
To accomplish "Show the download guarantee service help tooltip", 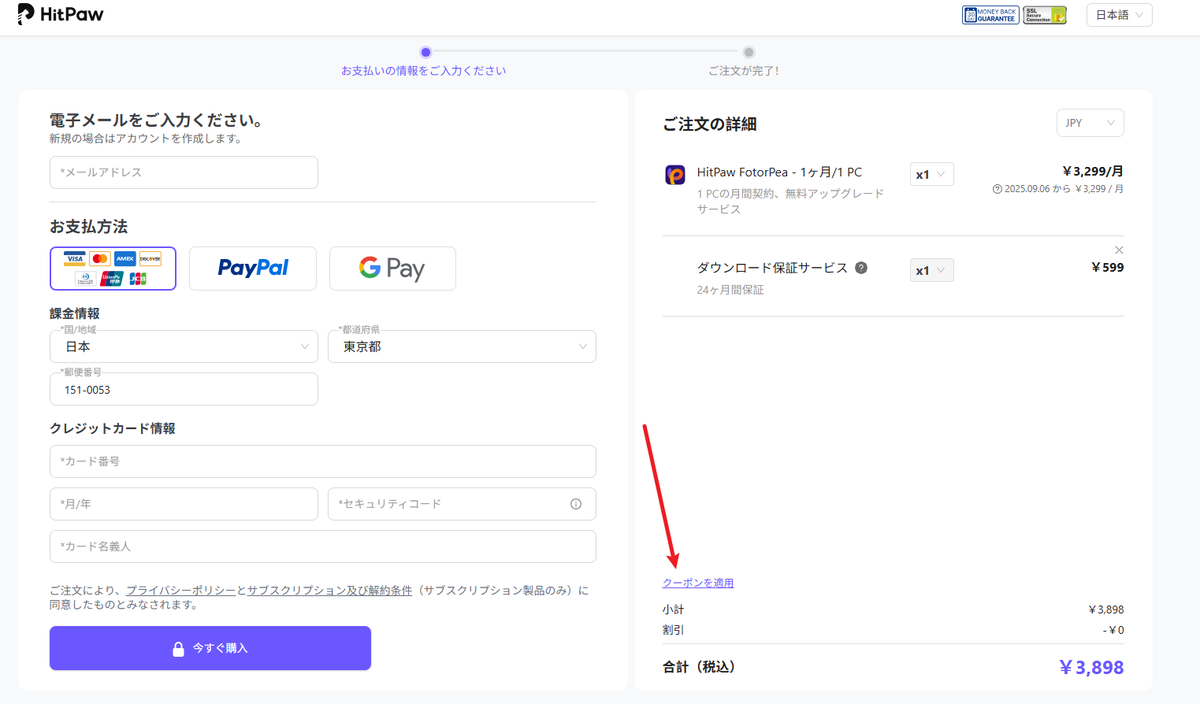I will pos(861,268).
